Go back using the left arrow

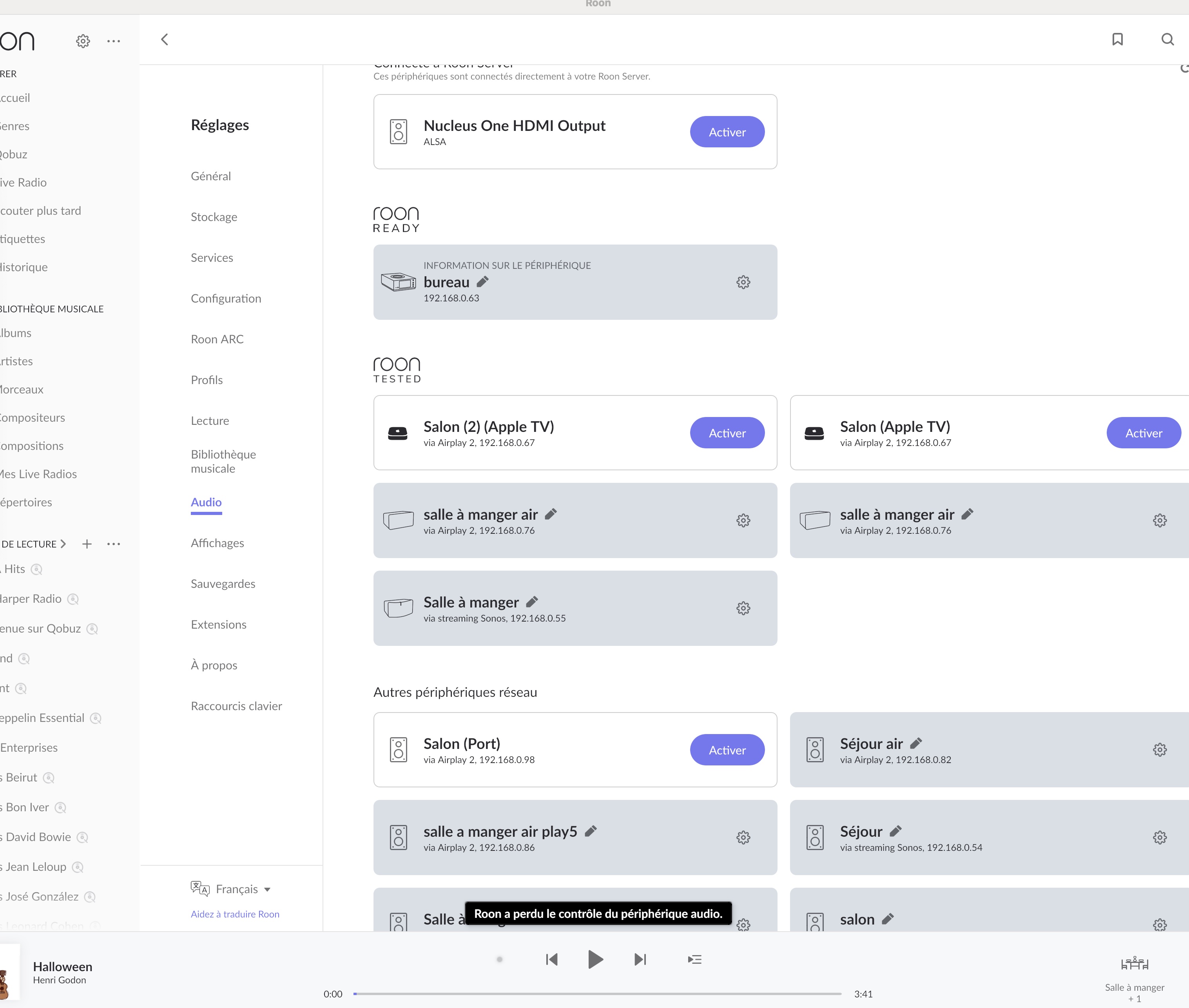click(x=165, y=40)
